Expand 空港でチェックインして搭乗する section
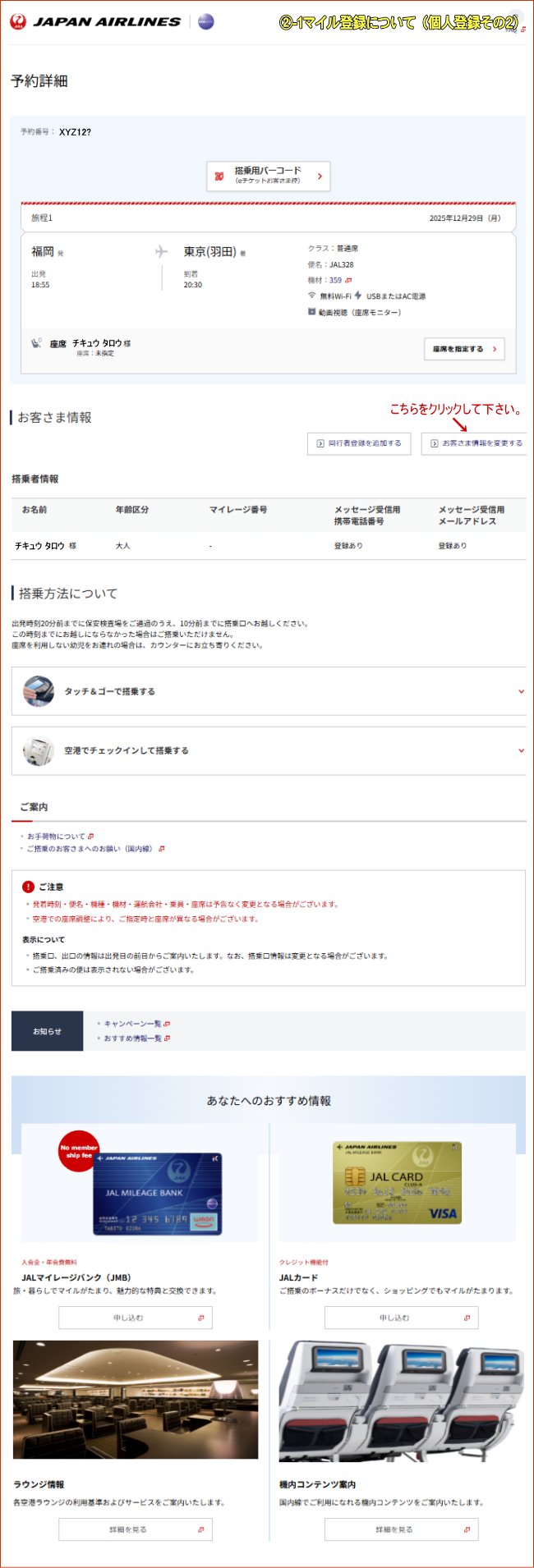The width and height of the screenshot is (534, 1568). (269, 750)
